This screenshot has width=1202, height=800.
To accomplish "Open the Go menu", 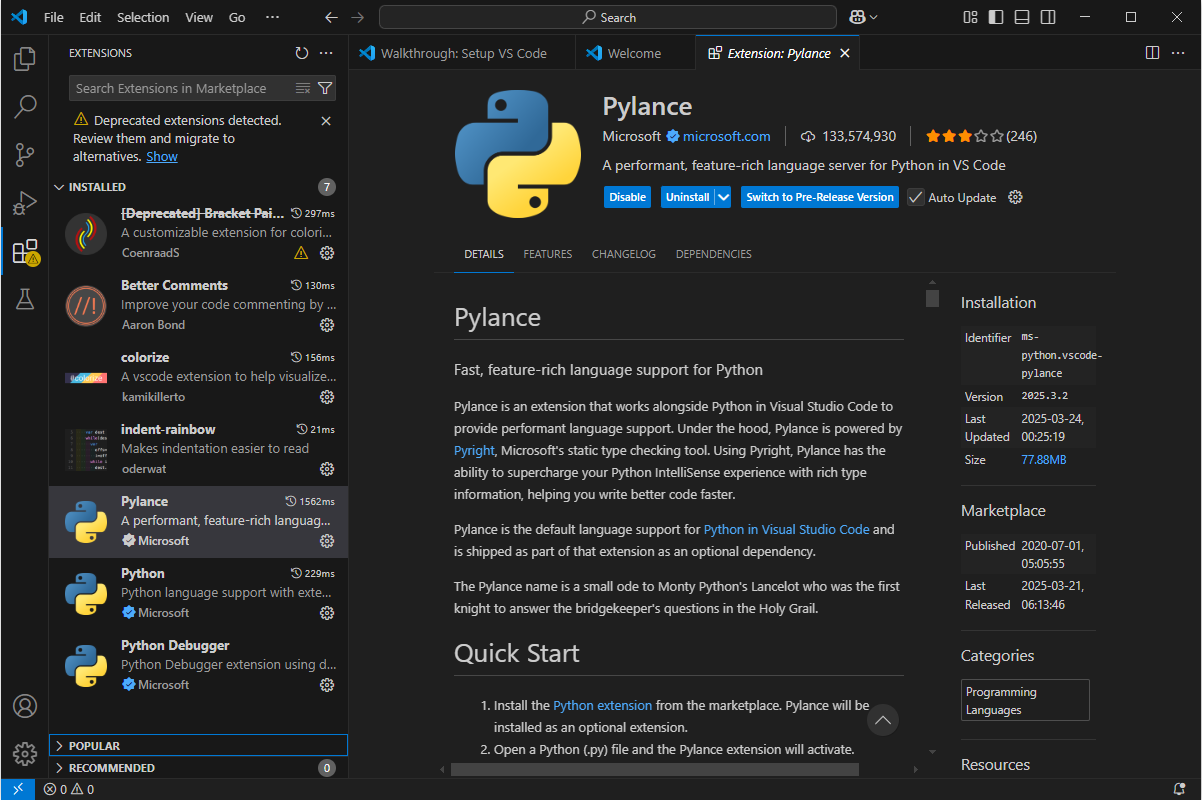I will (x=237, y=17).
